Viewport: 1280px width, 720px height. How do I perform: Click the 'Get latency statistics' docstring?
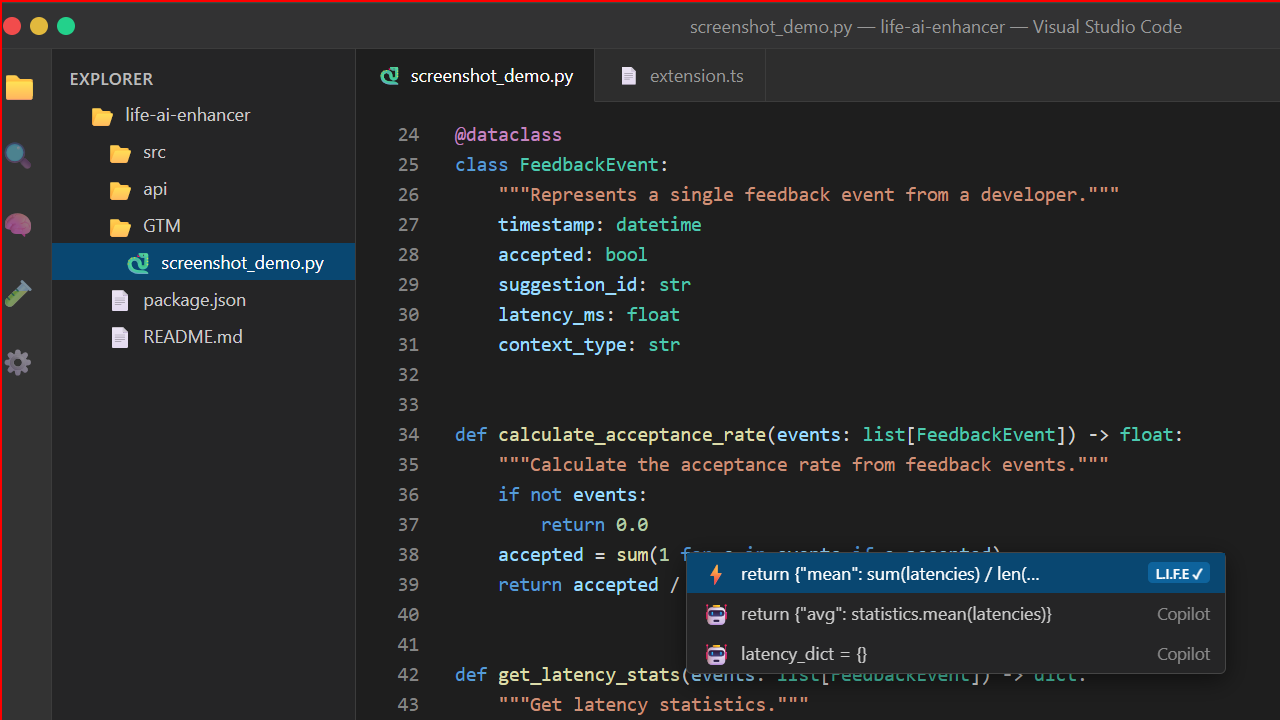(x=653, y=705)
